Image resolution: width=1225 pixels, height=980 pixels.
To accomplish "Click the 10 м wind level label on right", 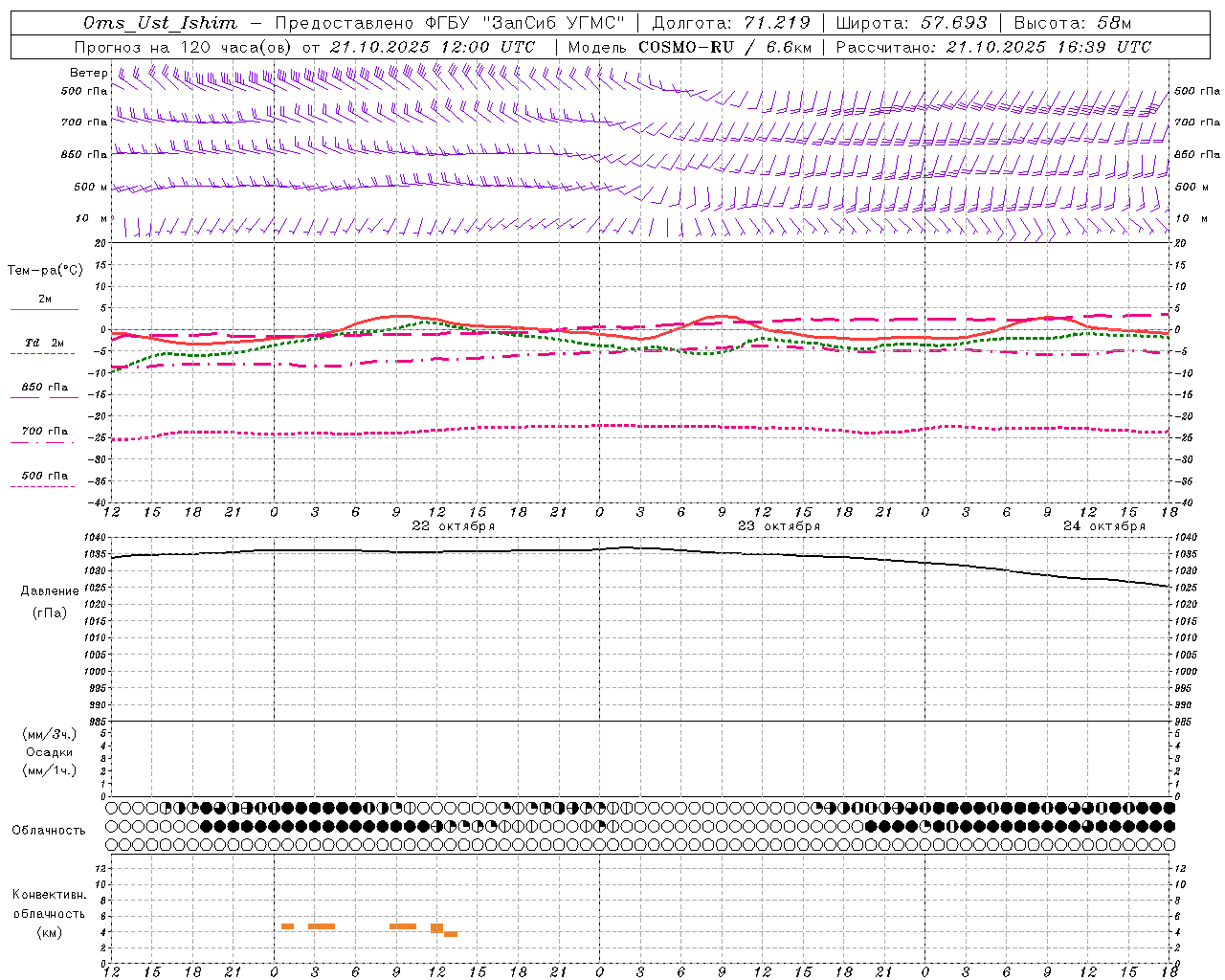I will [1191, 218].
